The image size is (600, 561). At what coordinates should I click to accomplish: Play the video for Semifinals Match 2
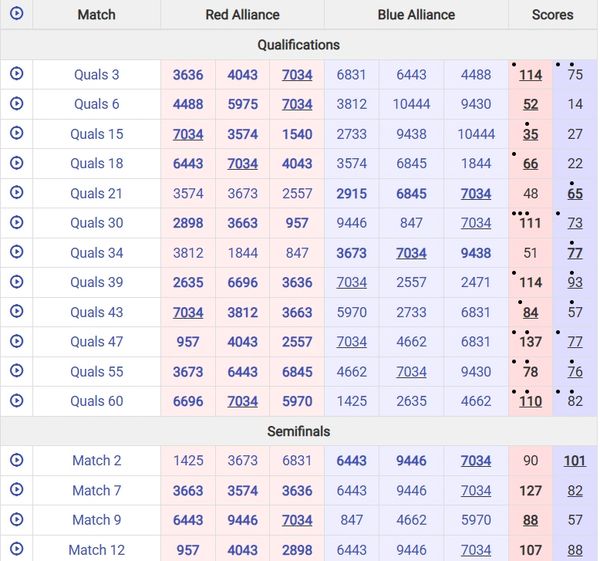(17, 461)
